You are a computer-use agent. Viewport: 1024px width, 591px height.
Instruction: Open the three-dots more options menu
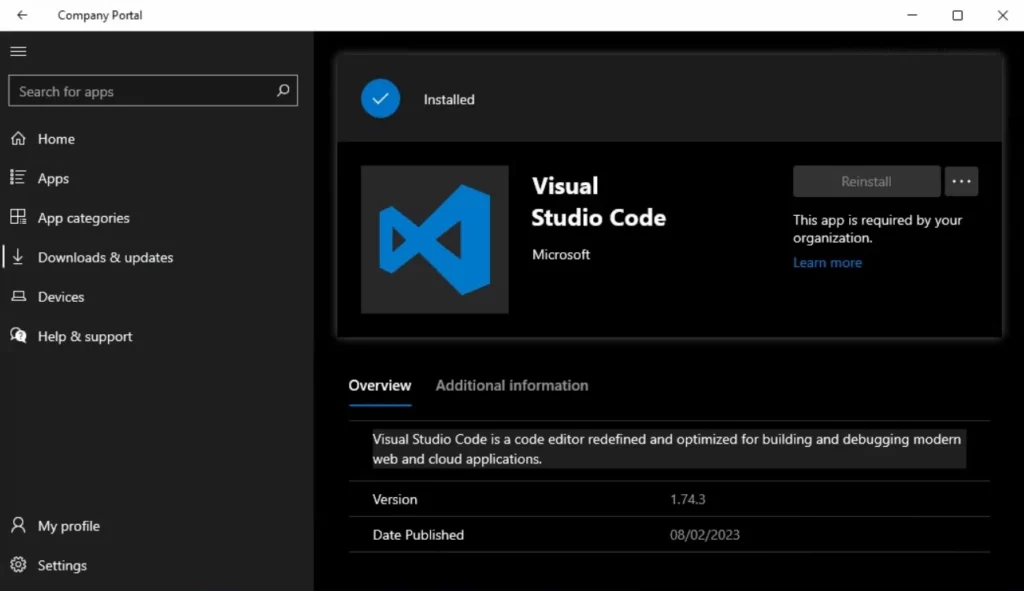point(961,182)
